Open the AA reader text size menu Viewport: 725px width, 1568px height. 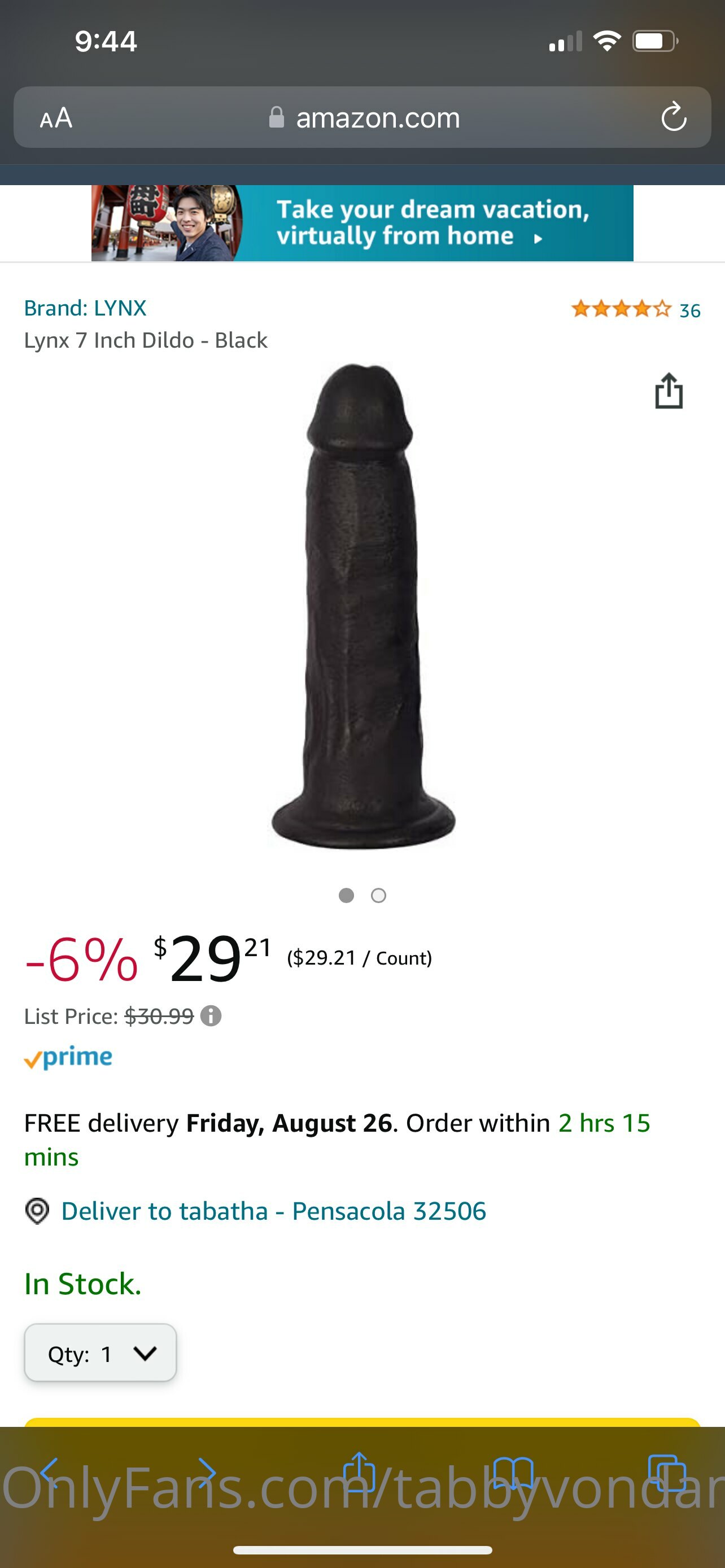[56, 117]
